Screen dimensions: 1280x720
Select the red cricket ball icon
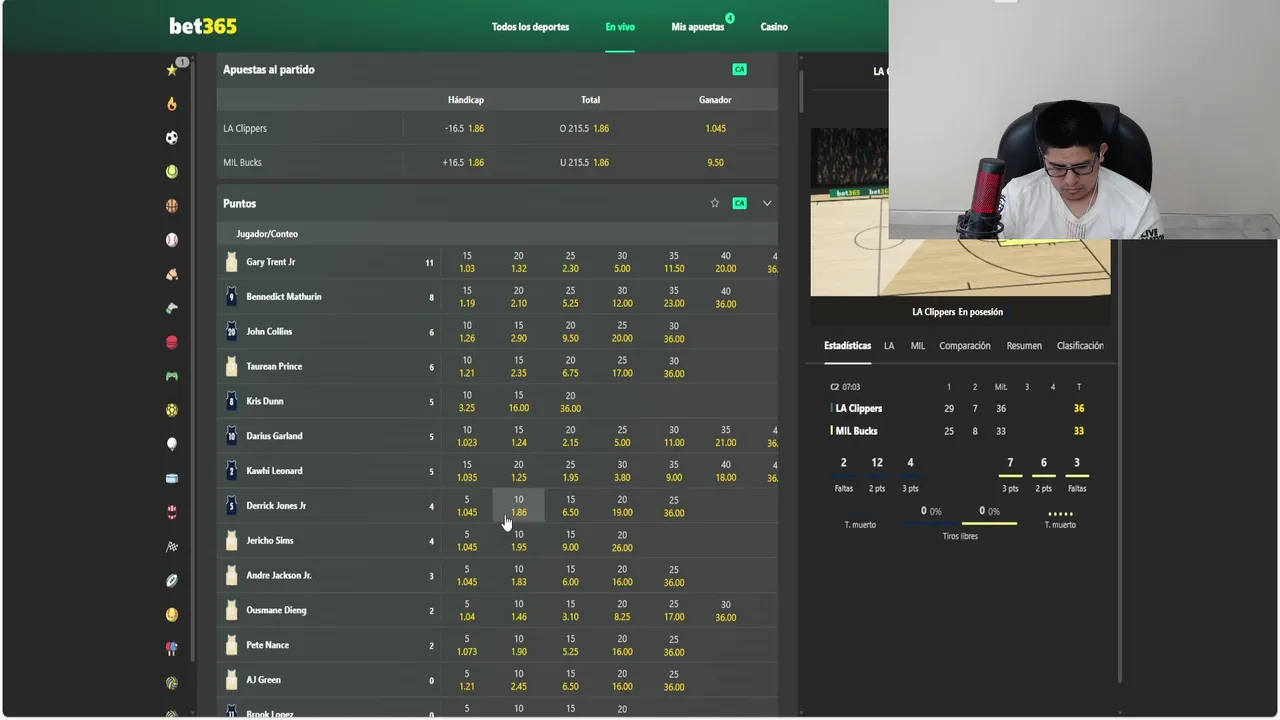(172, 342)
